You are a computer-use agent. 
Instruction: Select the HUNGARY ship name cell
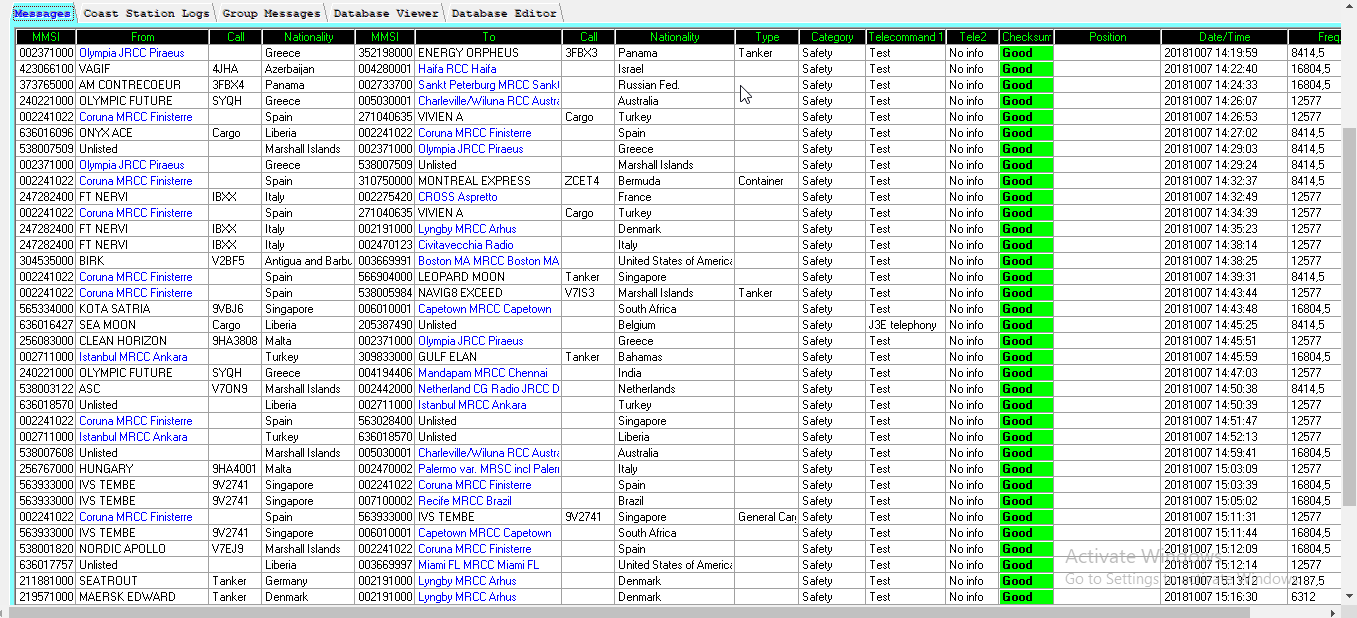coord(143,469)
